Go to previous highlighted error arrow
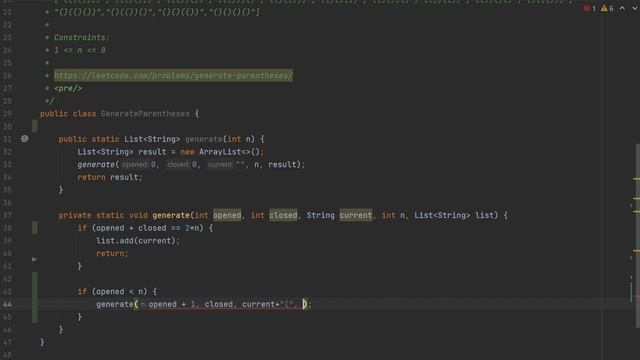The width and height of the screenshot is (640, 360). click(x=622, y=8)
